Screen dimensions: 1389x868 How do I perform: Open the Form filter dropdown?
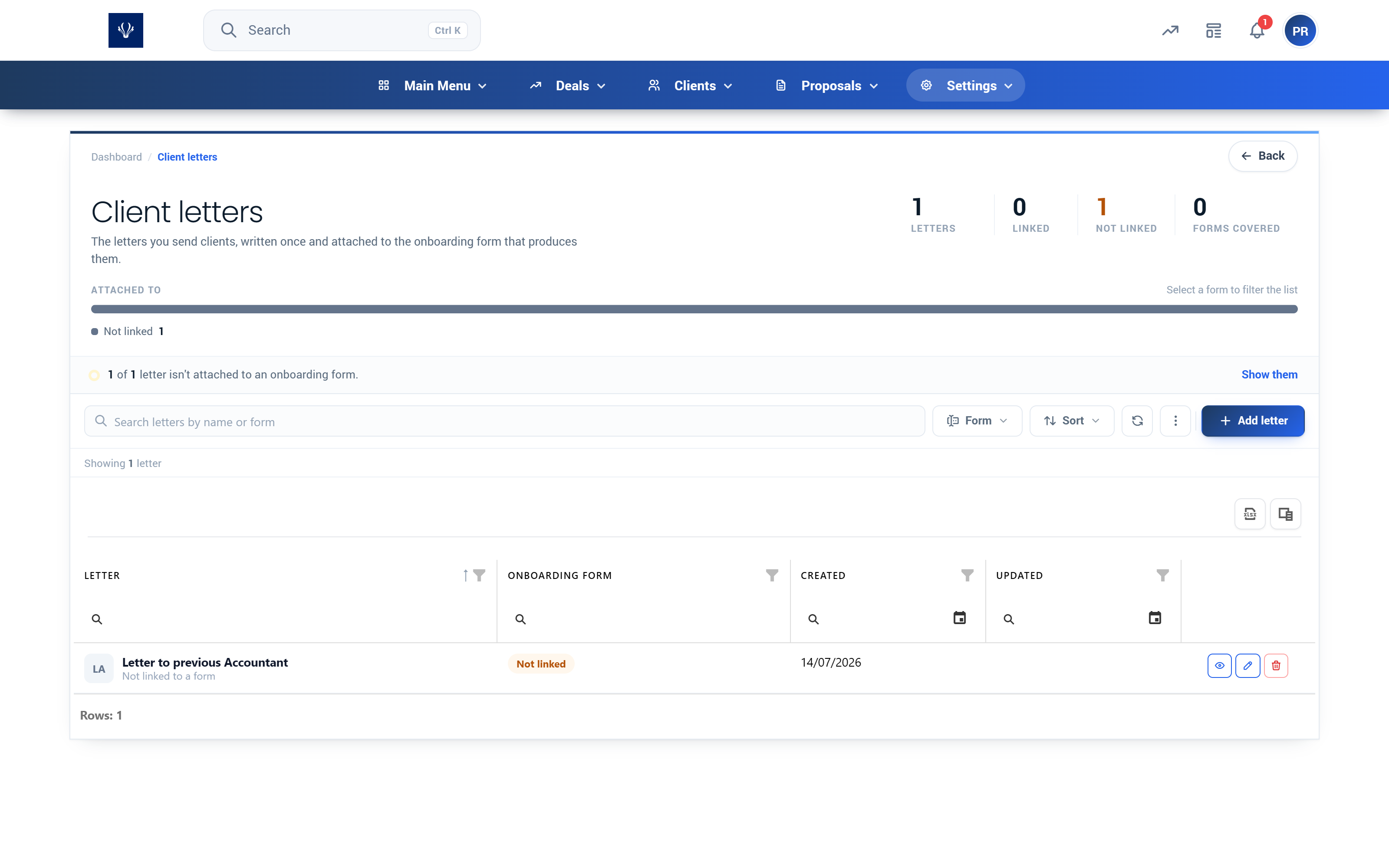(977, 421)
